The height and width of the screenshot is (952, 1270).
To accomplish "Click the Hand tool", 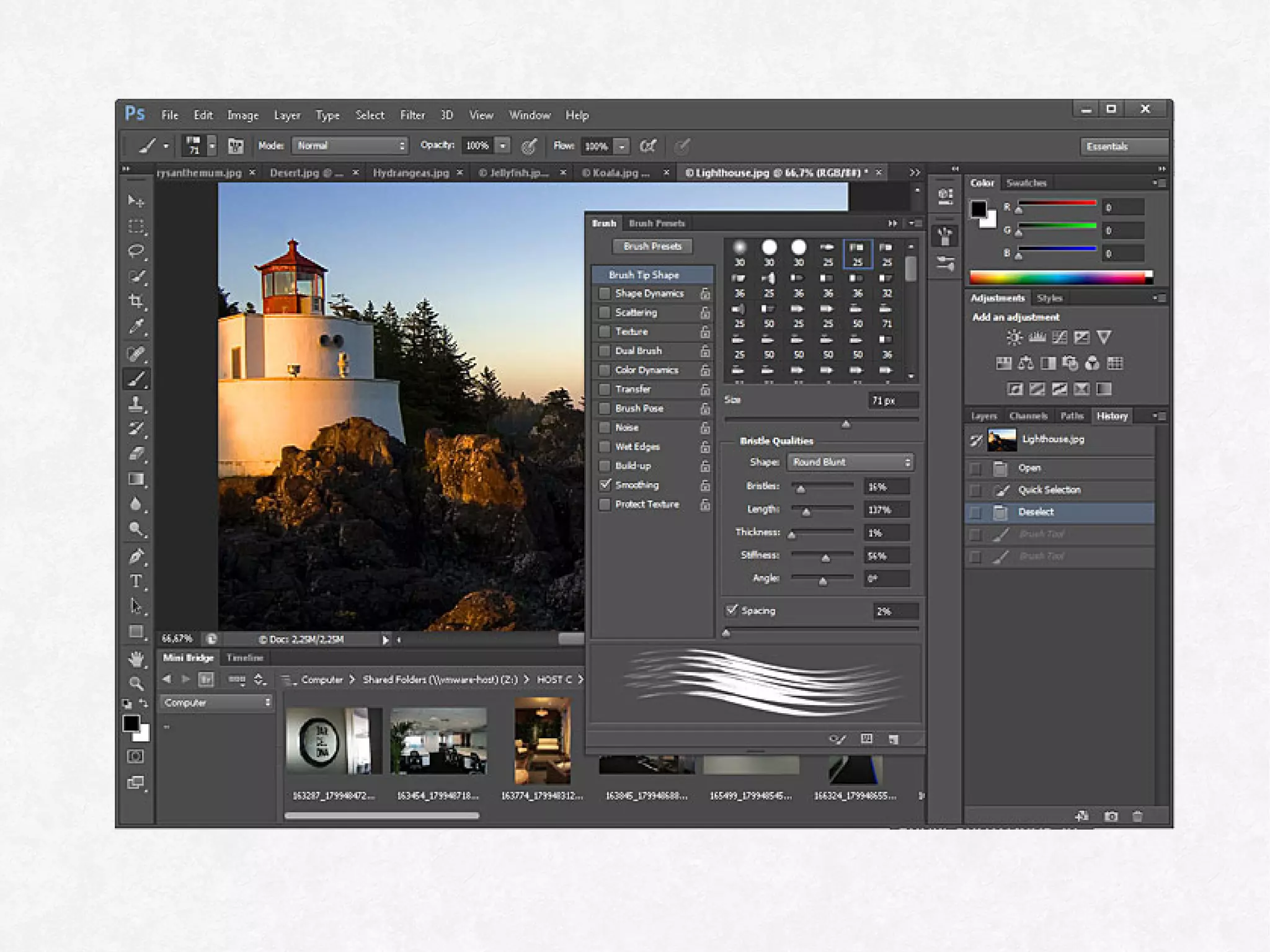I will click(136, 659).
